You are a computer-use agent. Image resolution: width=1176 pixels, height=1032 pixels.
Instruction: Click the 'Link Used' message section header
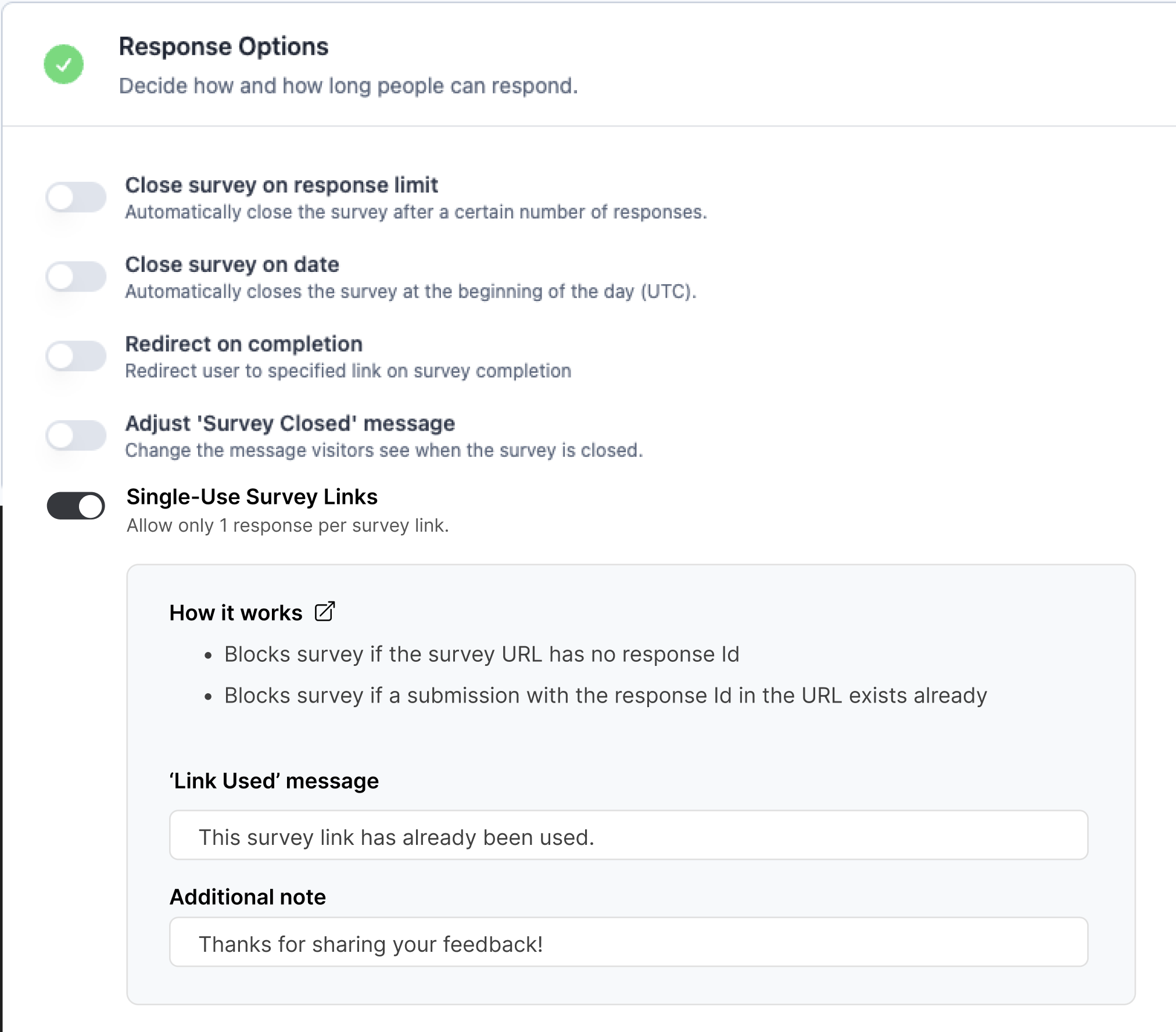(x=273, y=781)
